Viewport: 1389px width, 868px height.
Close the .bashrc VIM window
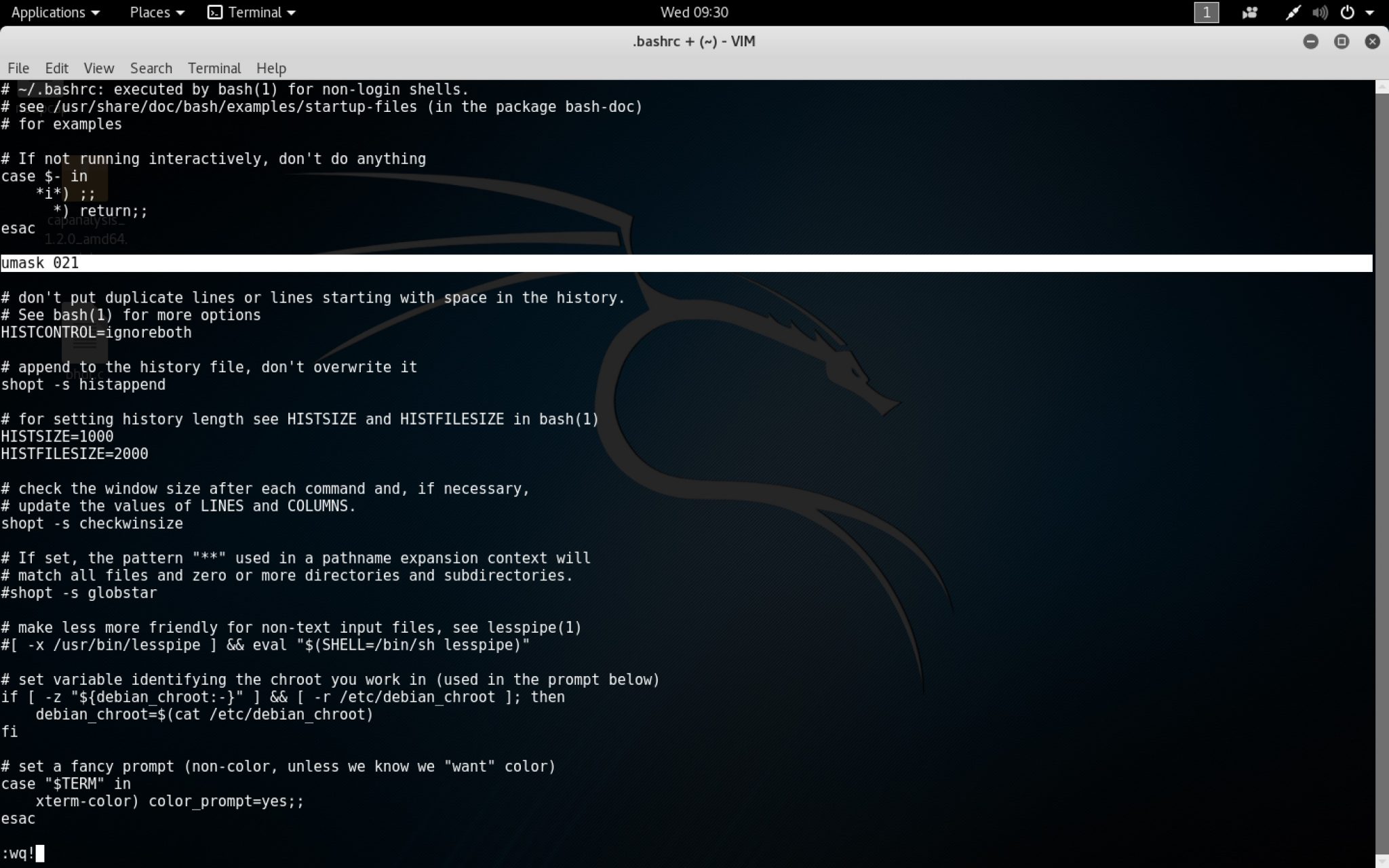tap(1372, 41)
